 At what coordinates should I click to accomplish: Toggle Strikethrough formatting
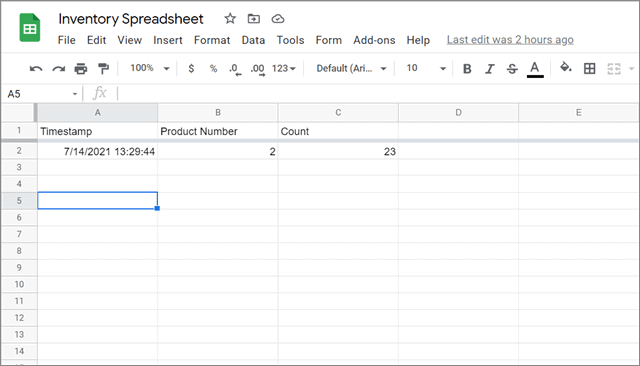point(512,69)
